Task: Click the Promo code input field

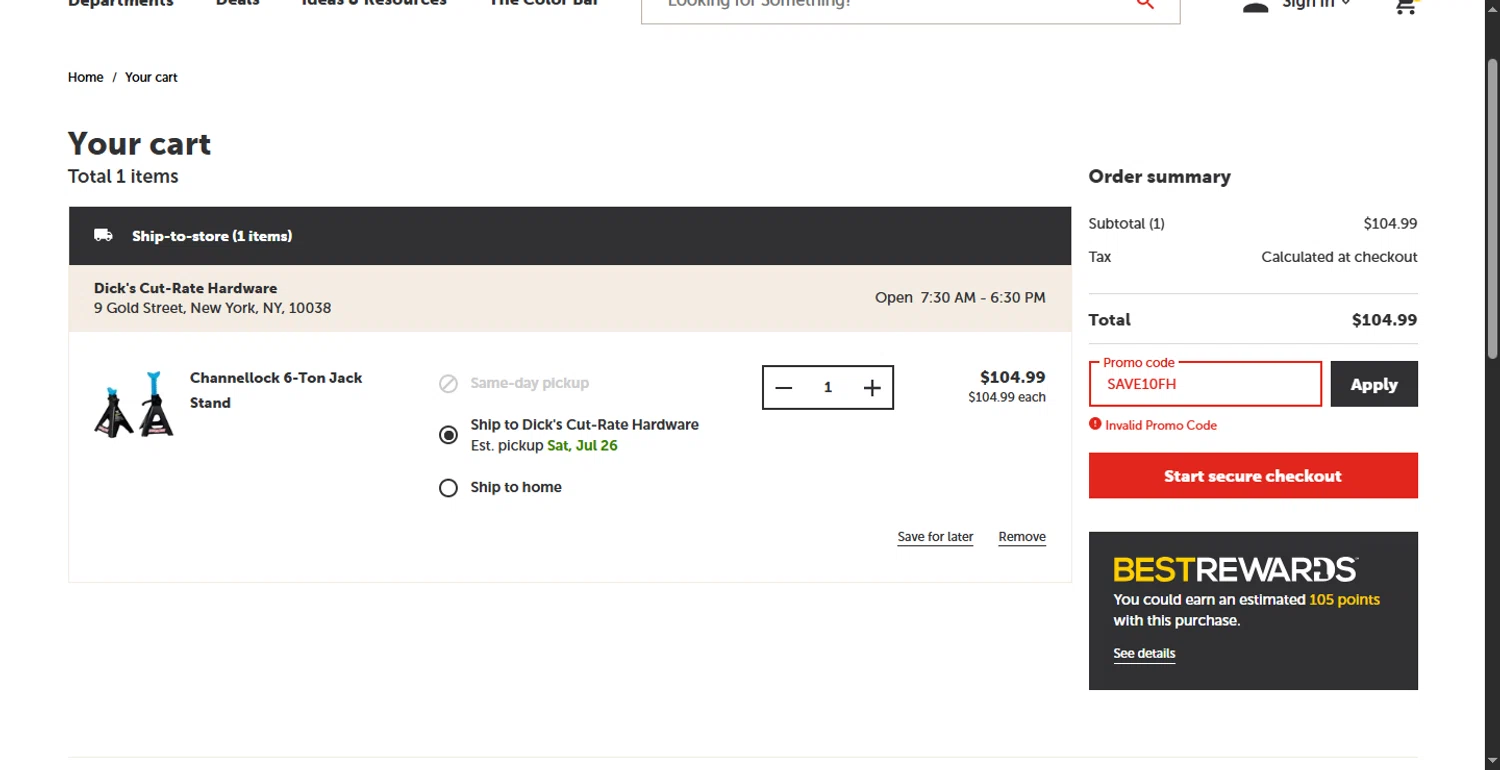Action: tap(1205, 384)
